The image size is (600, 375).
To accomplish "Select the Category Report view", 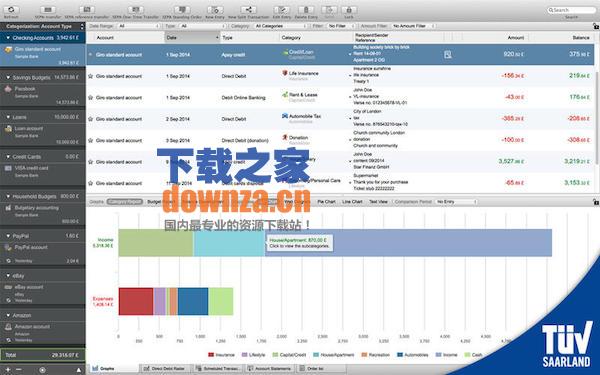I will 125,202.
